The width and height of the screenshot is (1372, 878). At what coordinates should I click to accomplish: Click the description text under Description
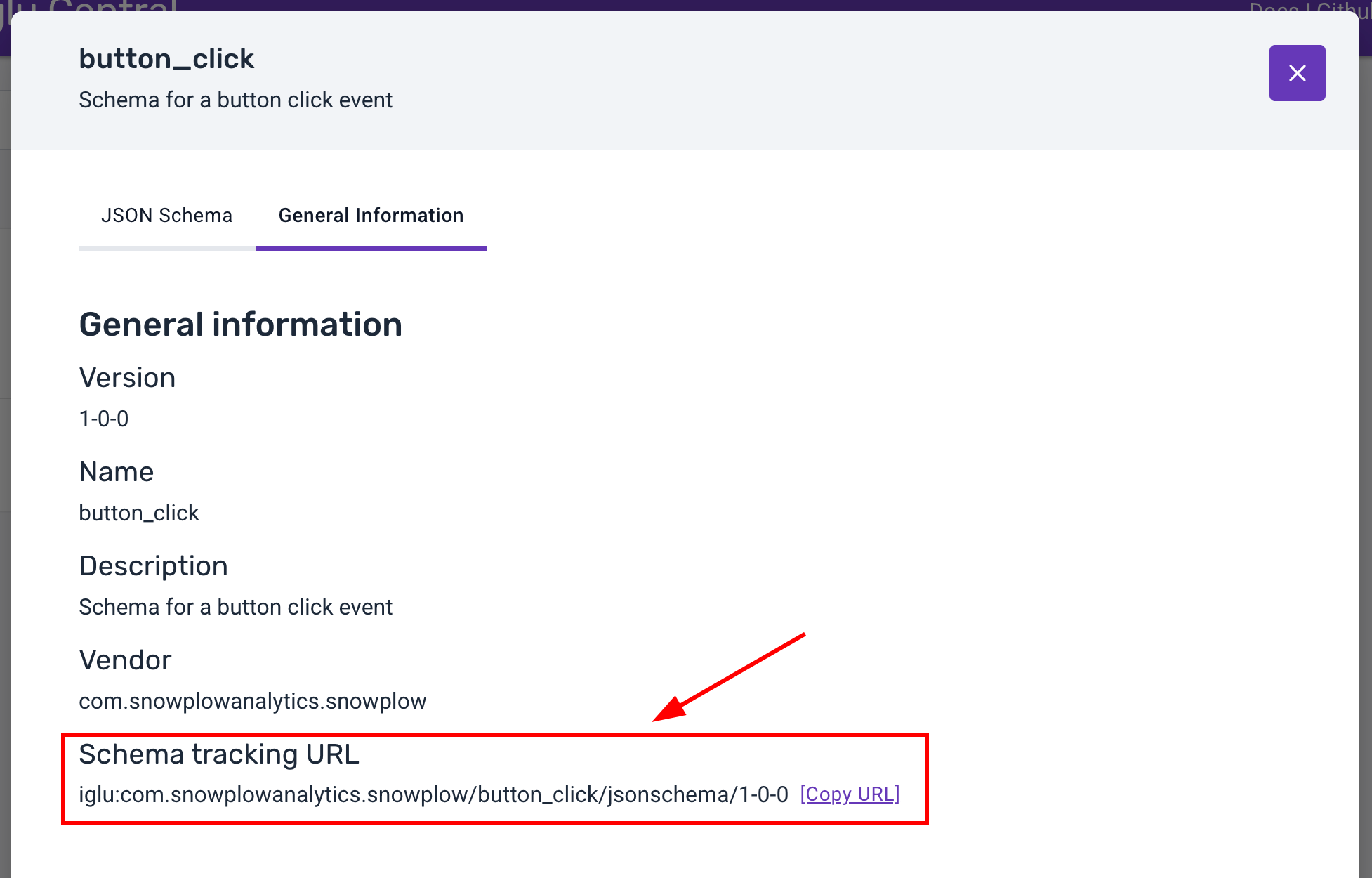pos(235,606)
